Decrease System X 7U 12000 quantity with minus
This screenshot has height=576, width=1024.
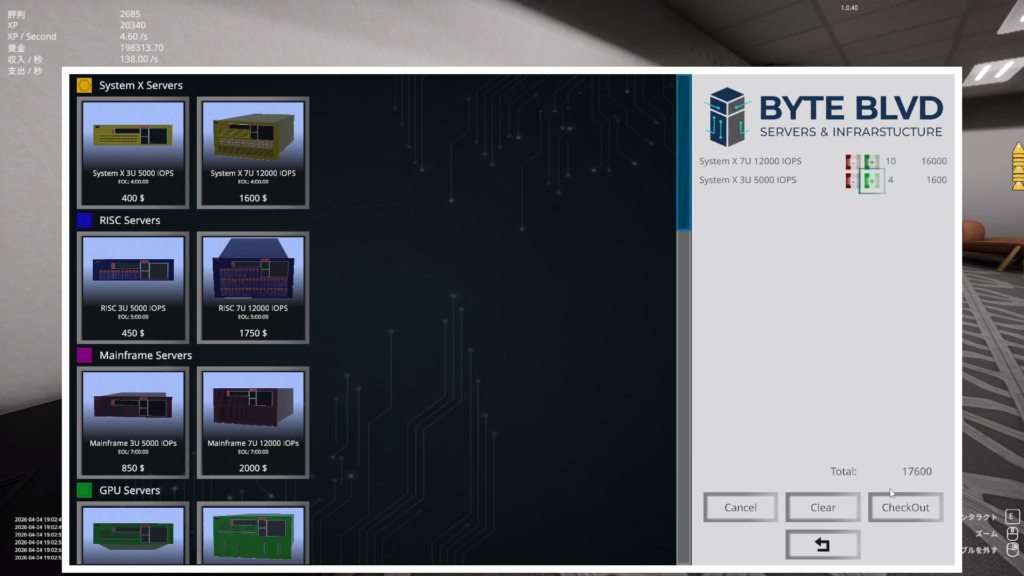click(x=852, y=161)
